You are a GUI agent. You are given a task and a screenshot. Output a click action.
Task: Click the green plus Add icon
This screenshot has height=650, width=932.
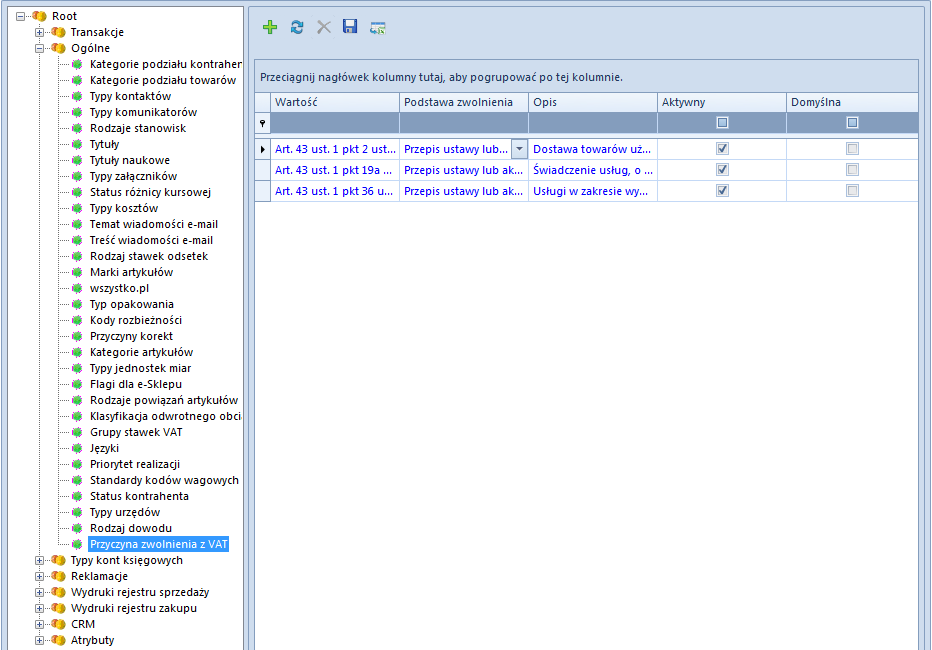270,27
